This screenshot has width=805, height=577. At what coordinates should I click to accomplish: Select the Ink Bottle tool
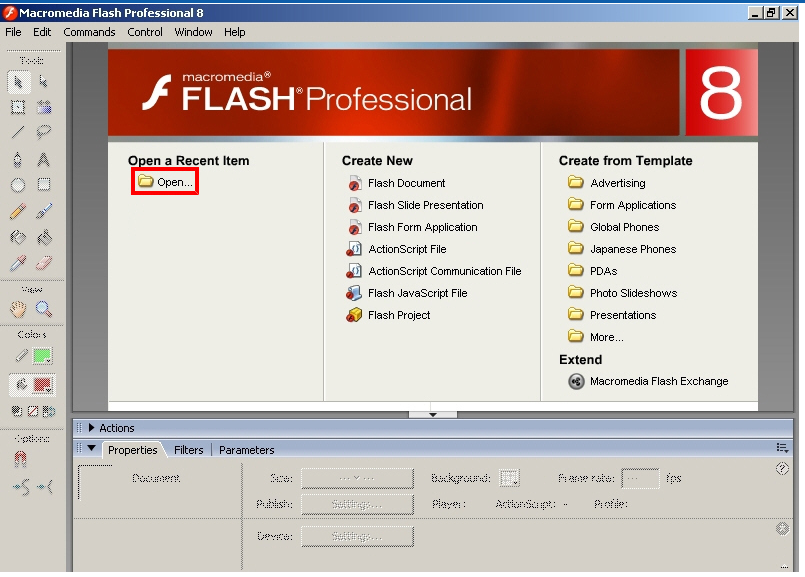(x=18, y=237)
